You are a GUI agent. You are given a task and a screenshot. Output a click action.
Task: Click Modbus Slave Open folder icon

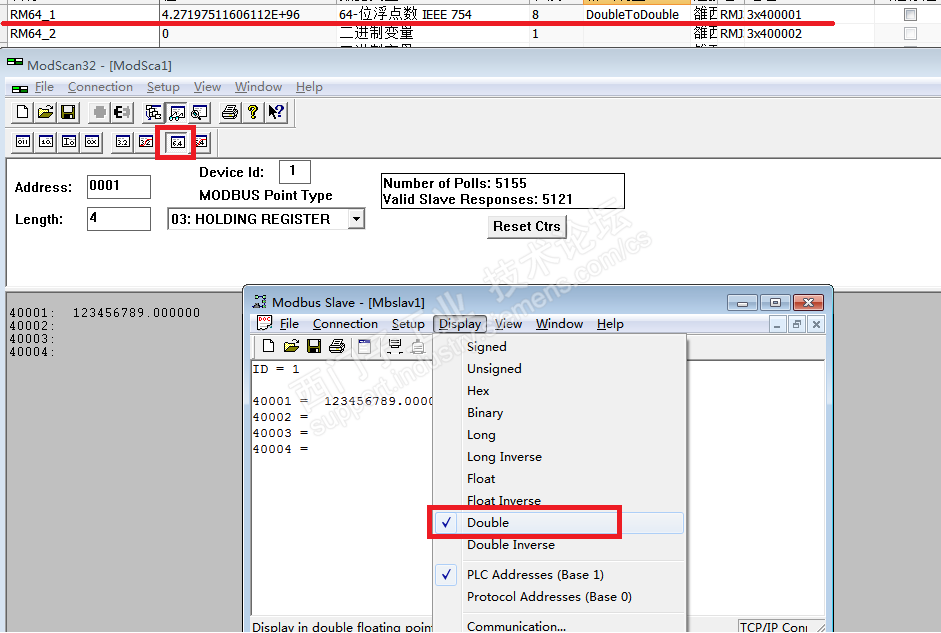(x=291, y=346)
